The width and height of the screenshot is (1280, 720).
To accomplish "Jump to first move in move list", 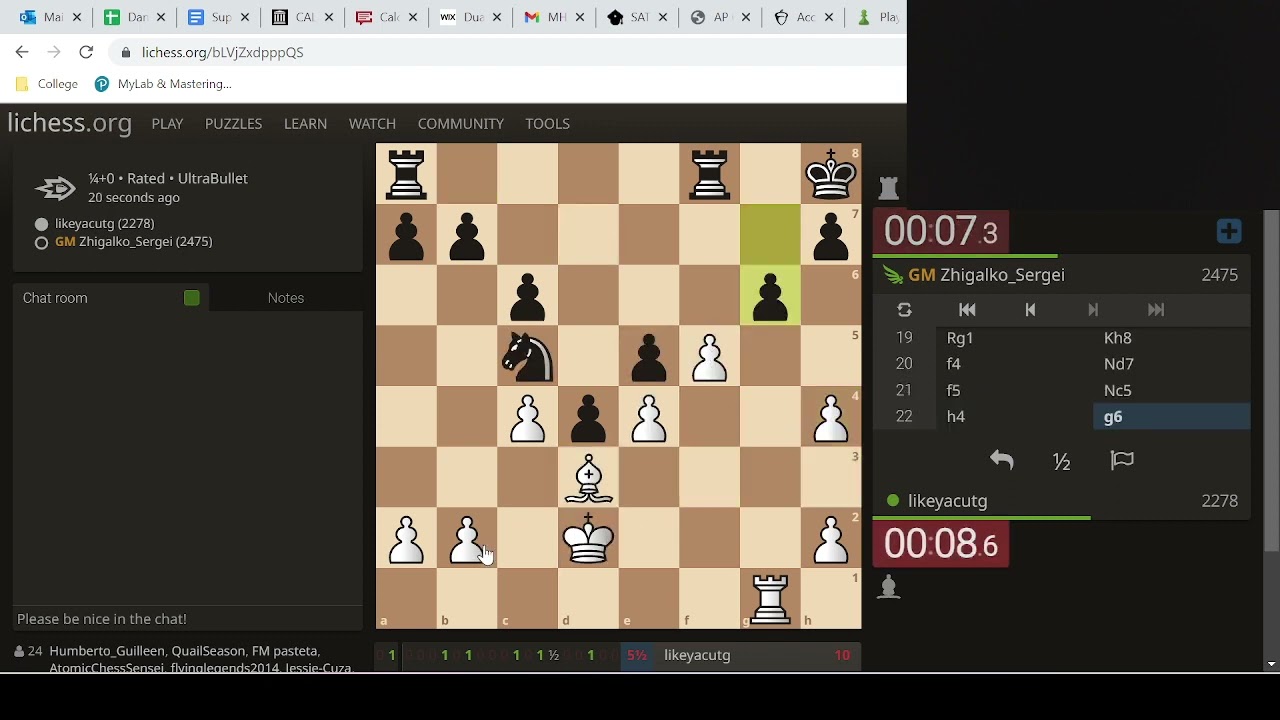I will pyautogui.click(x=967, y=310).
